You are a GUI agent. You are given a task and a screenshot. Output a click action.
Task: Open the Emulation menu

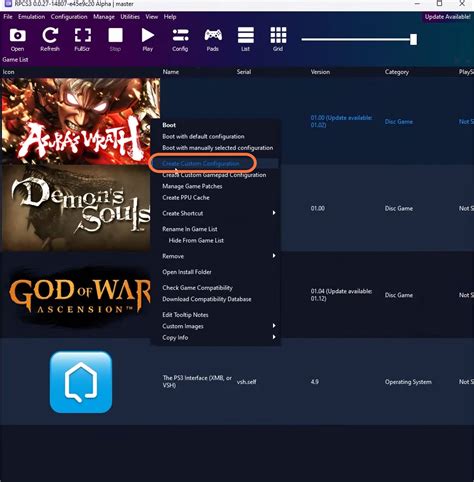[x=31, y=17]
